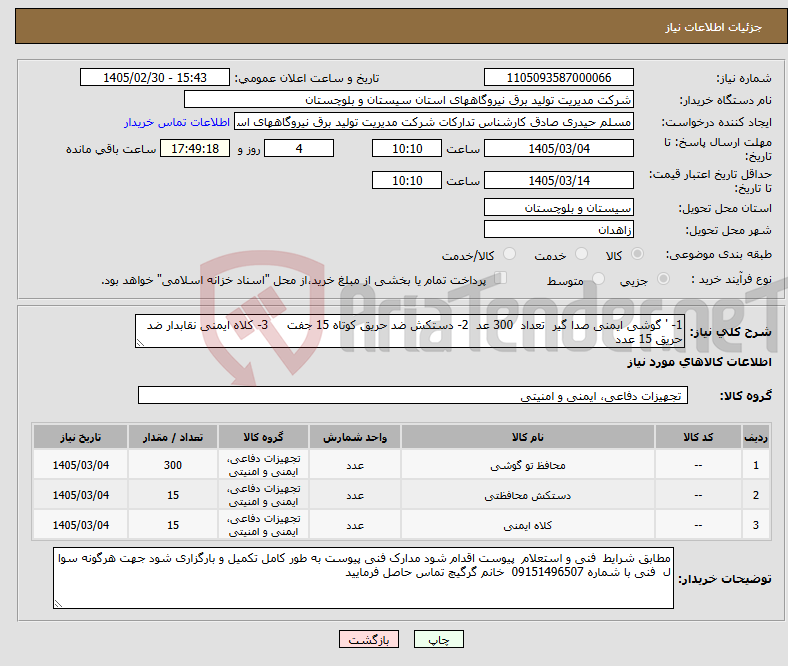Viewport: 788px width, 666px height.
Task: Click the کد کالا column header
Action: point(698,437)
